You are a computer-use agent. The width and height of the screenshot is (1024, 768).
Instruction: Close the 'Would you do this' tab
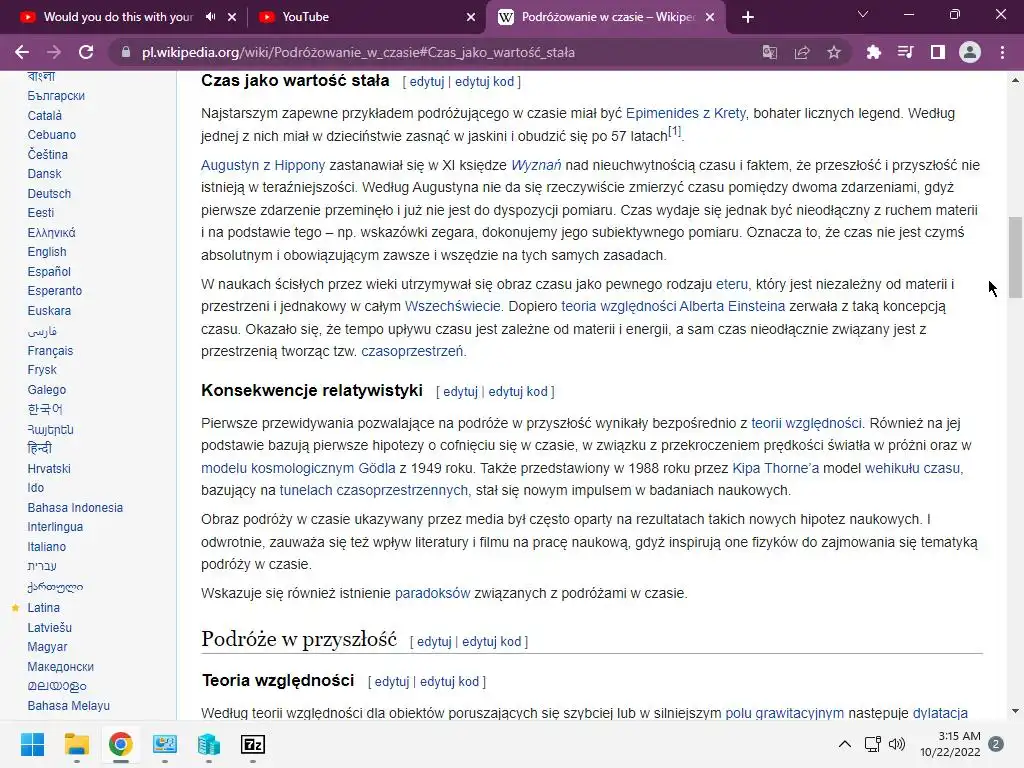pos(232,17)
